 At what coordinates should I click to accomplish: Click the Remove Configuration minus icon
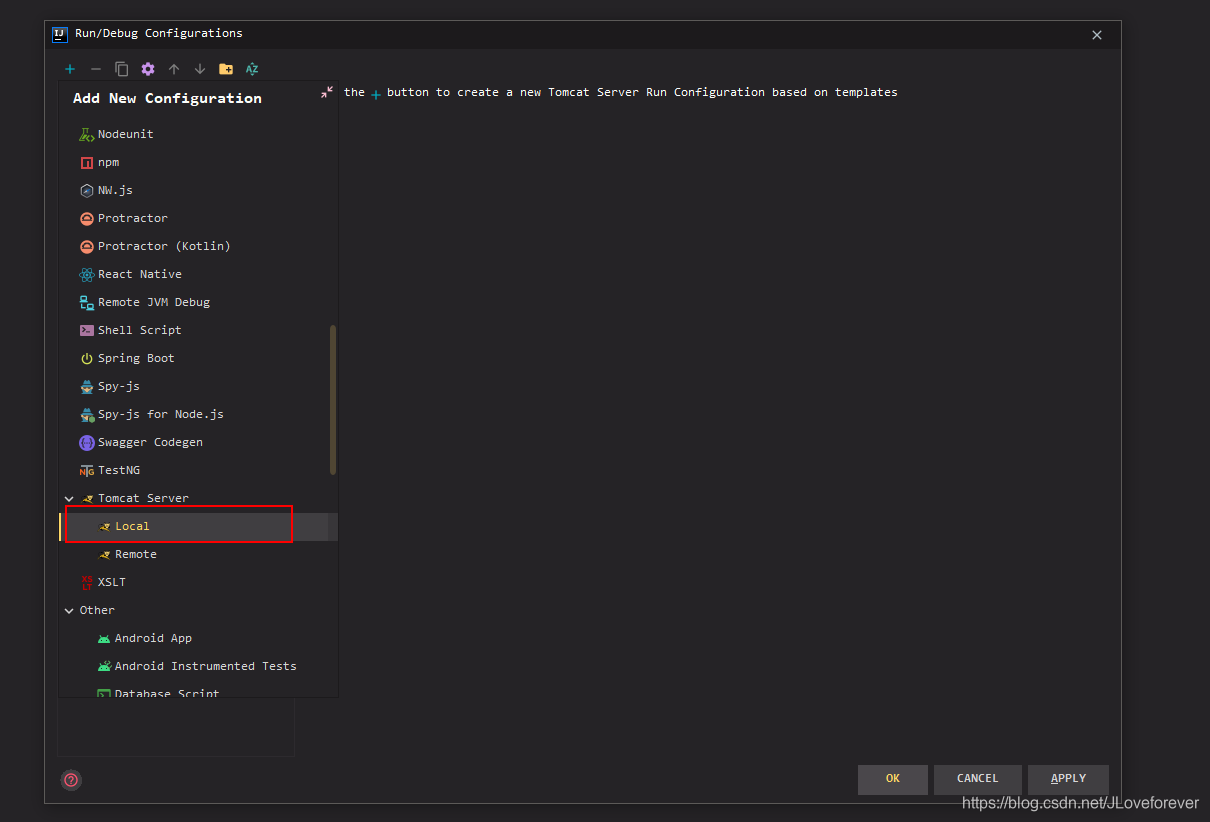pos(96,69)
